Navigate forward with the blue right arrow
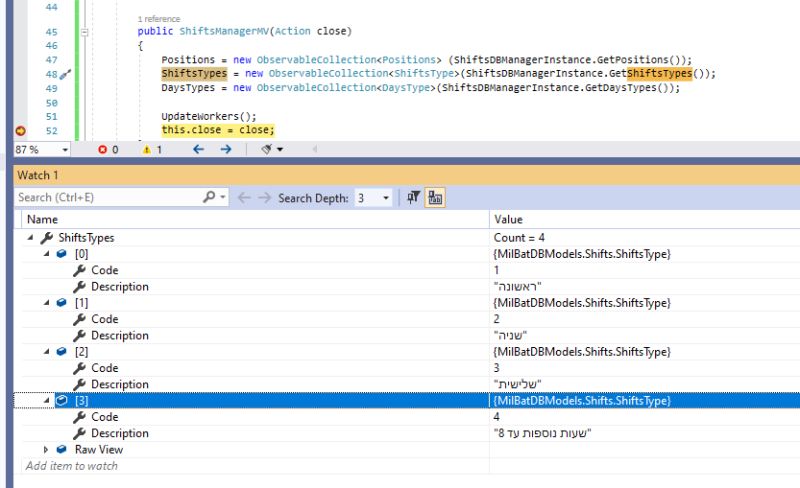800x488 pixels. [226, 149]
